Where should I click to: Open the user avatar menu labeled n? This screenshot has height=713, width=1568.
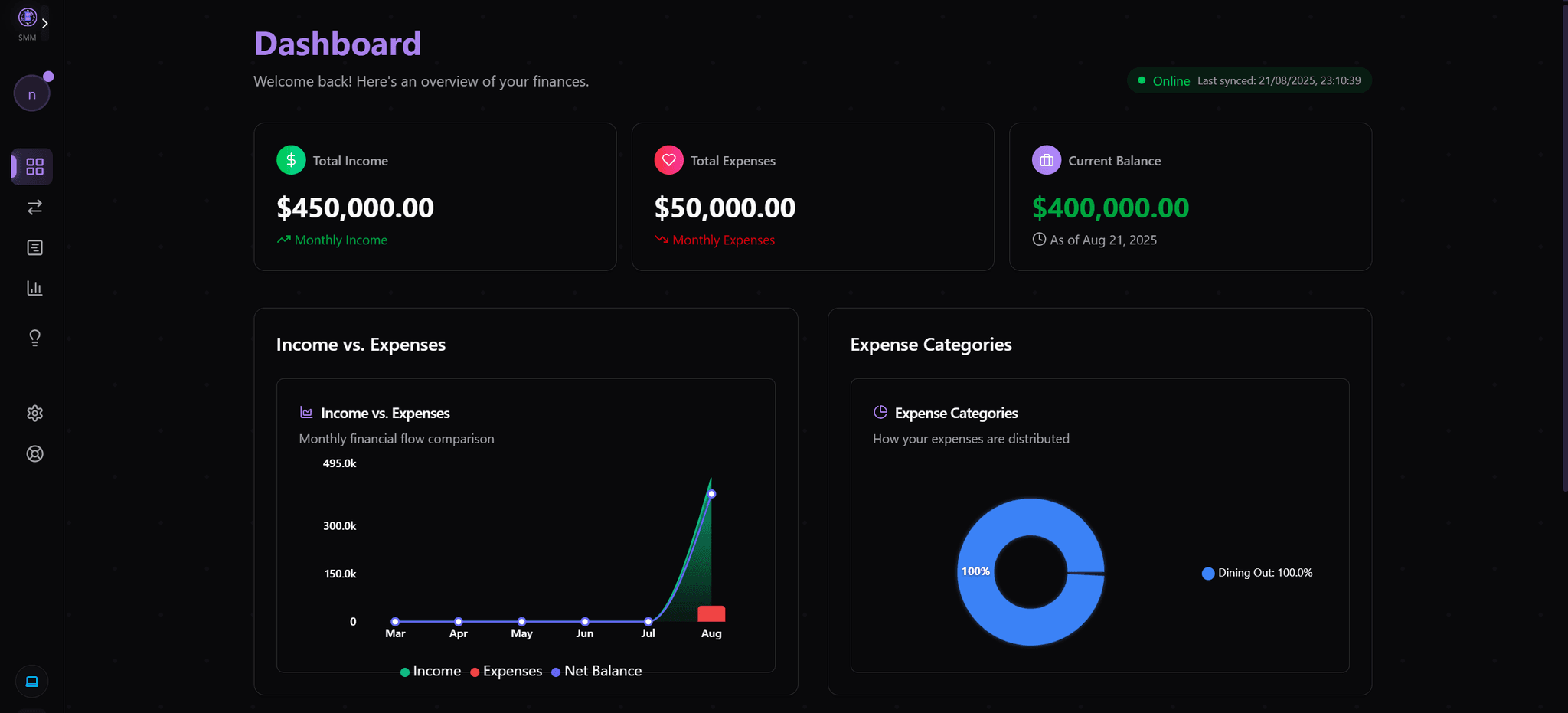31,93
